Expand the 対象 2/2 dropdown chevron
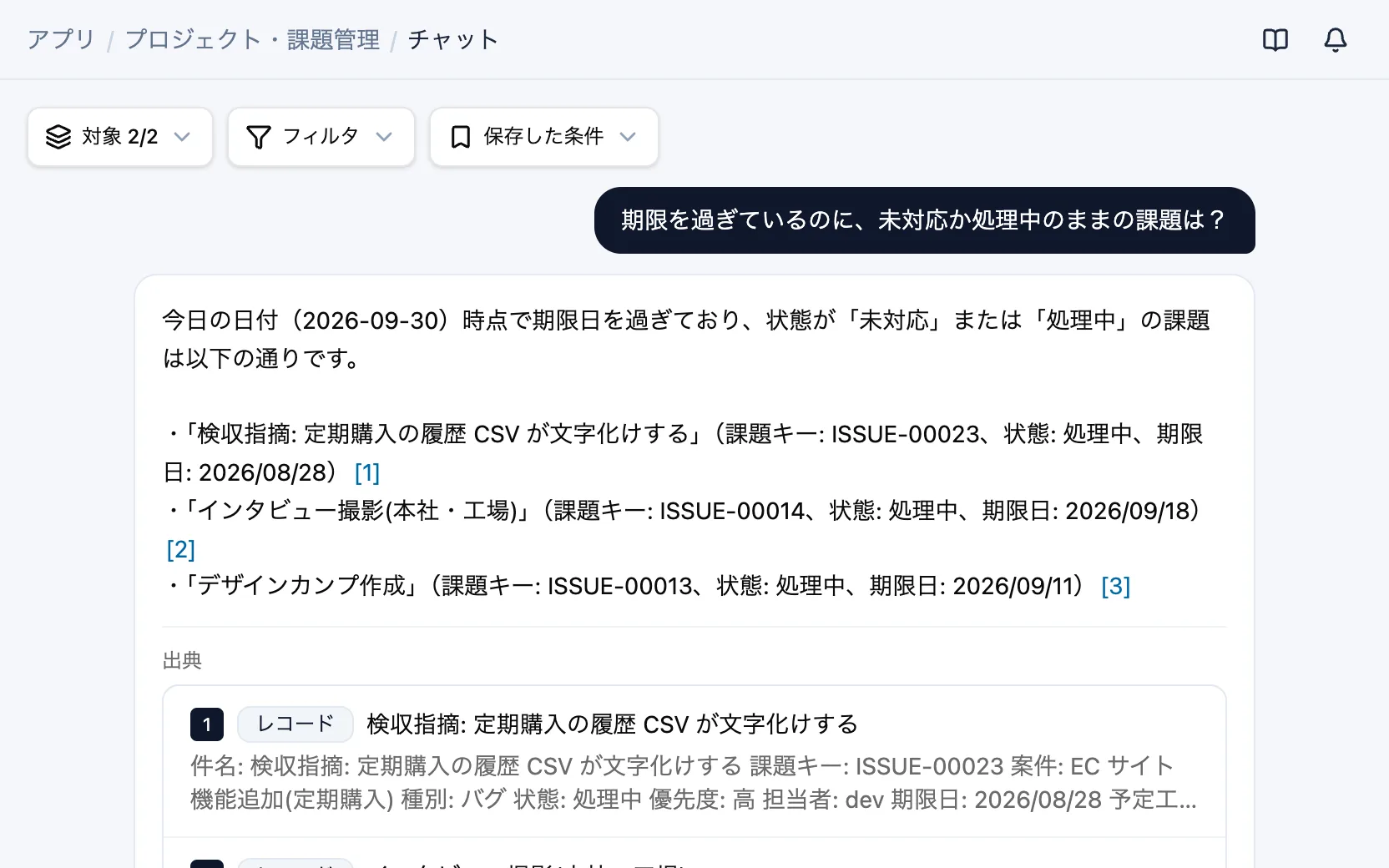 pos(182,137)
